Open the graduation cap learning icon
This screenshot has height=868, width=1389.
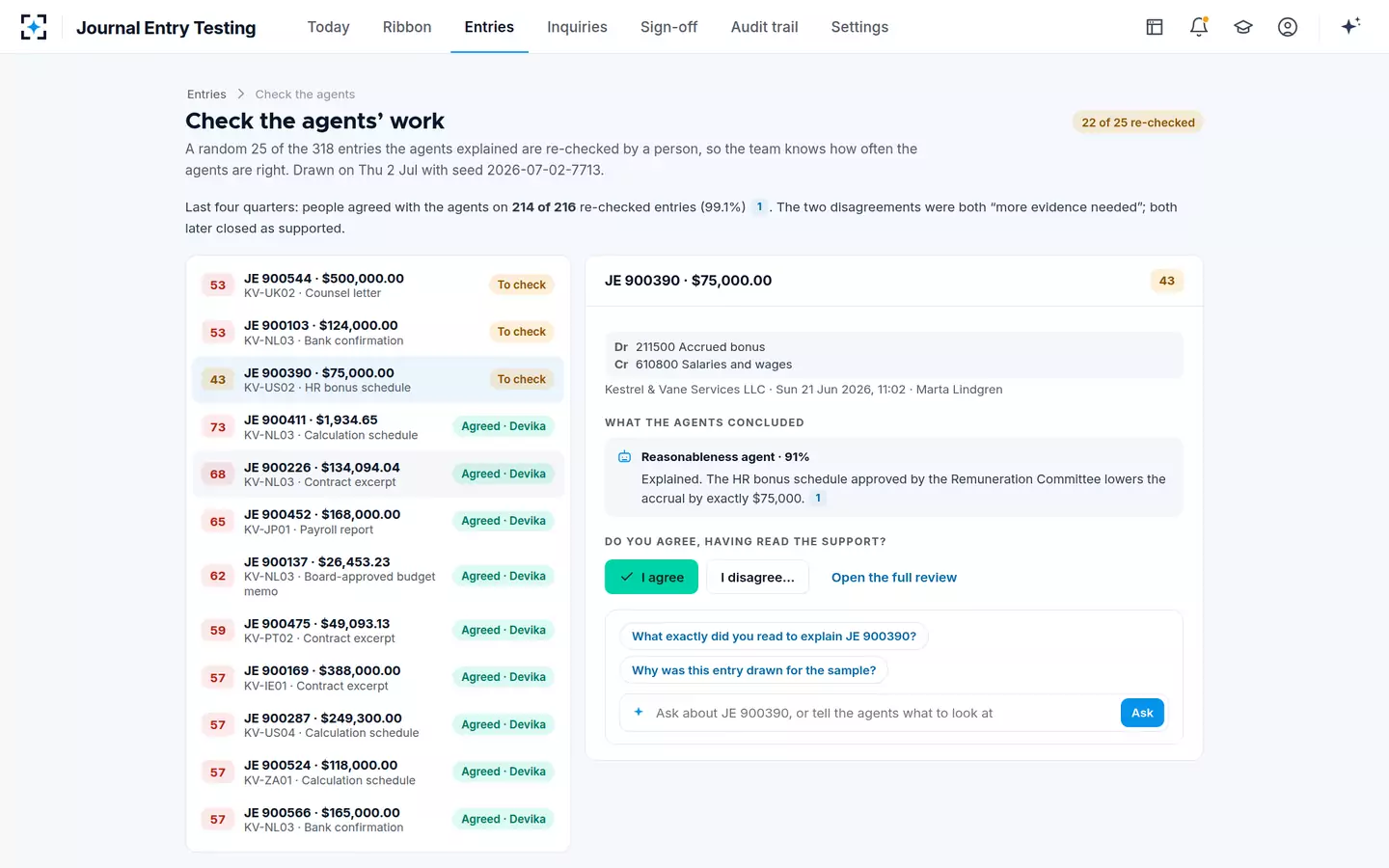point(1243,27)
